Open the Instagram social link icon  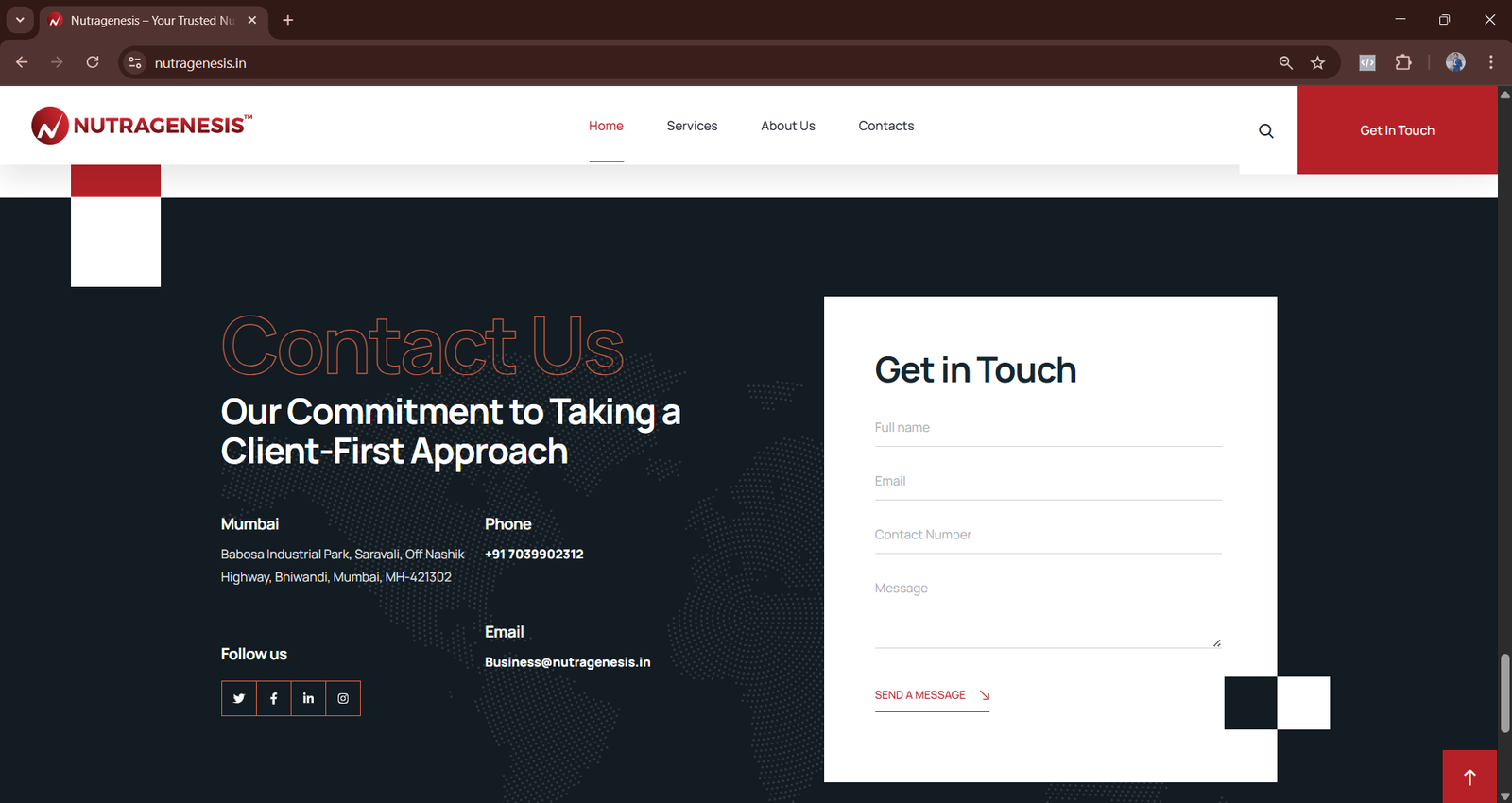pyautogui.click(x=343, y=699)
